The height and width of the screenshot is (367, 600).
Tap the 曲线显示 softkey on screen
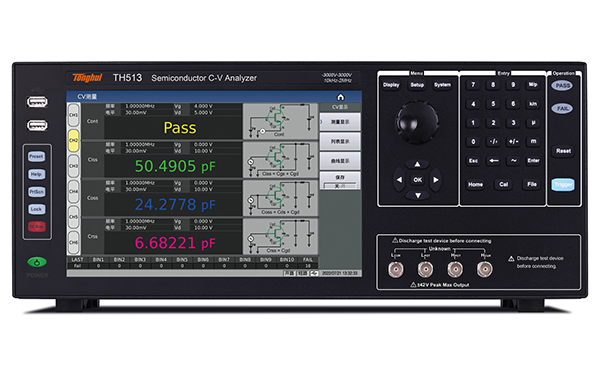[340, 161]
